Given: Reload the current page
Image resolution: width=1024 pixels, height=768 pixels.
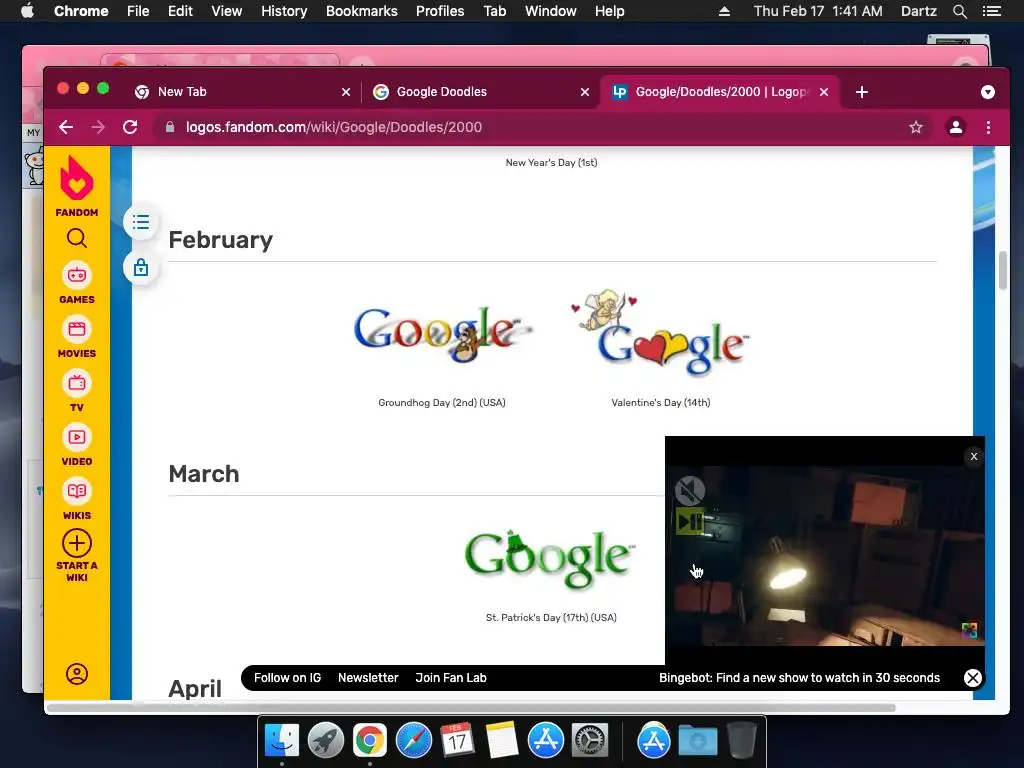Looking at the screenshot, I should (x=130, y=127).
